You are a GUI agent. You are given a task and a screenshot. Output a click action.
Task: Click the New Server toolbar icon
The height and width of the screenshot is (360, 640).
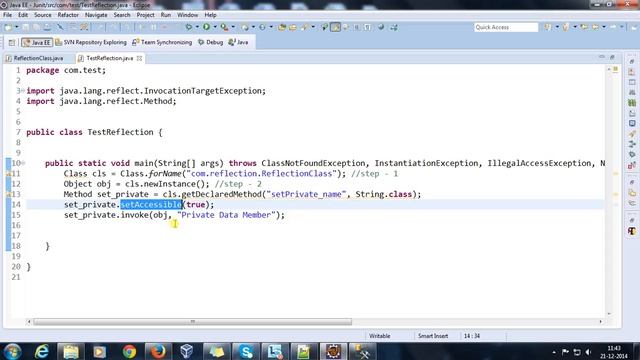pyautogui.click(x=394, y=27)
